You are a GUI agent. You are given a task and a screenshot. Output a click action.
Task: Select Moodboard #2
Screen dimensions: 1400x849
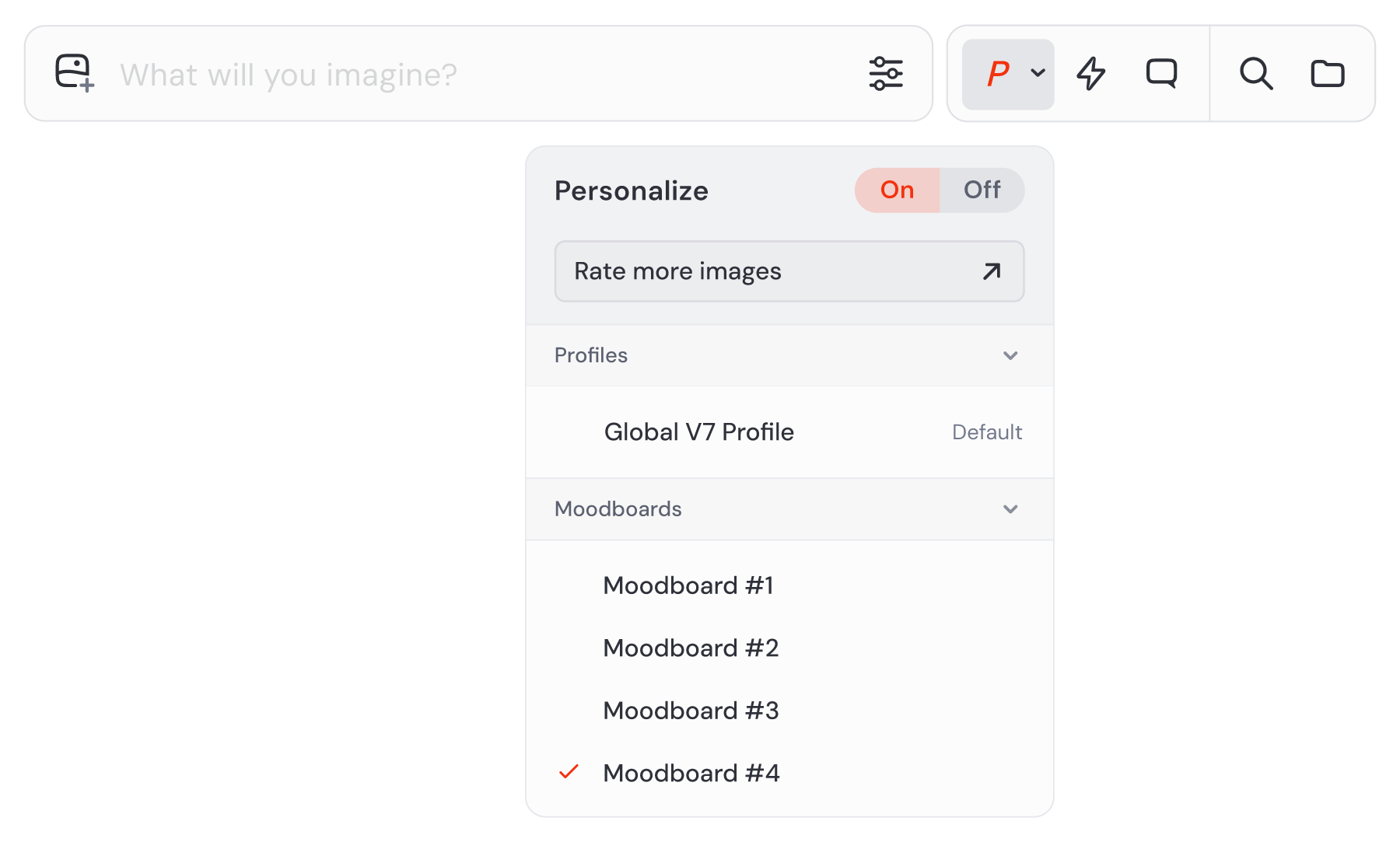click(x=691, y=648)
